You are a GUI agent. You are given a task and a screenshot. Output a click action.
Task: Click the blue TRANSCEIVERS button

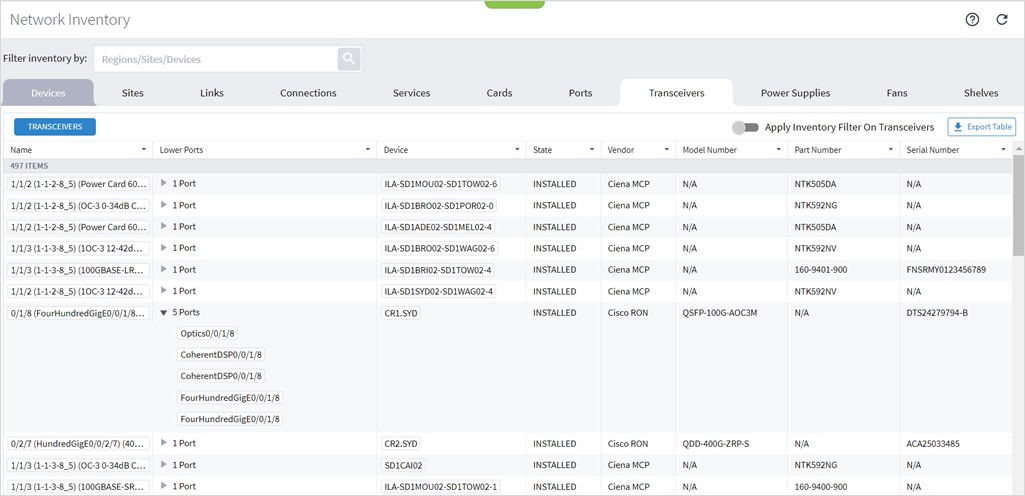point(55,127)
